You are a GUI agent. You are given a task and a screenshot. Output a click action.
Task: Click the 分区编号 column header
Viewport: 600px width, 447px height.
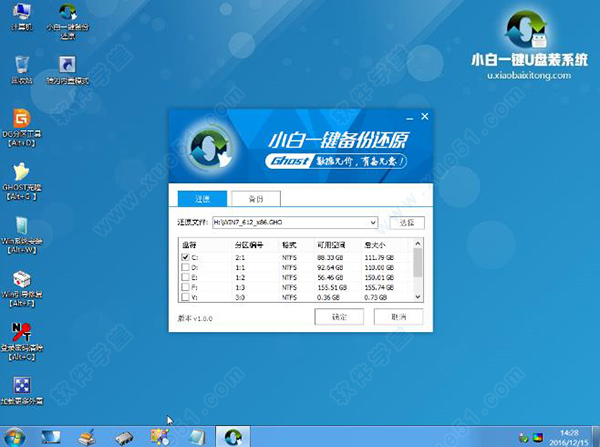249,245
